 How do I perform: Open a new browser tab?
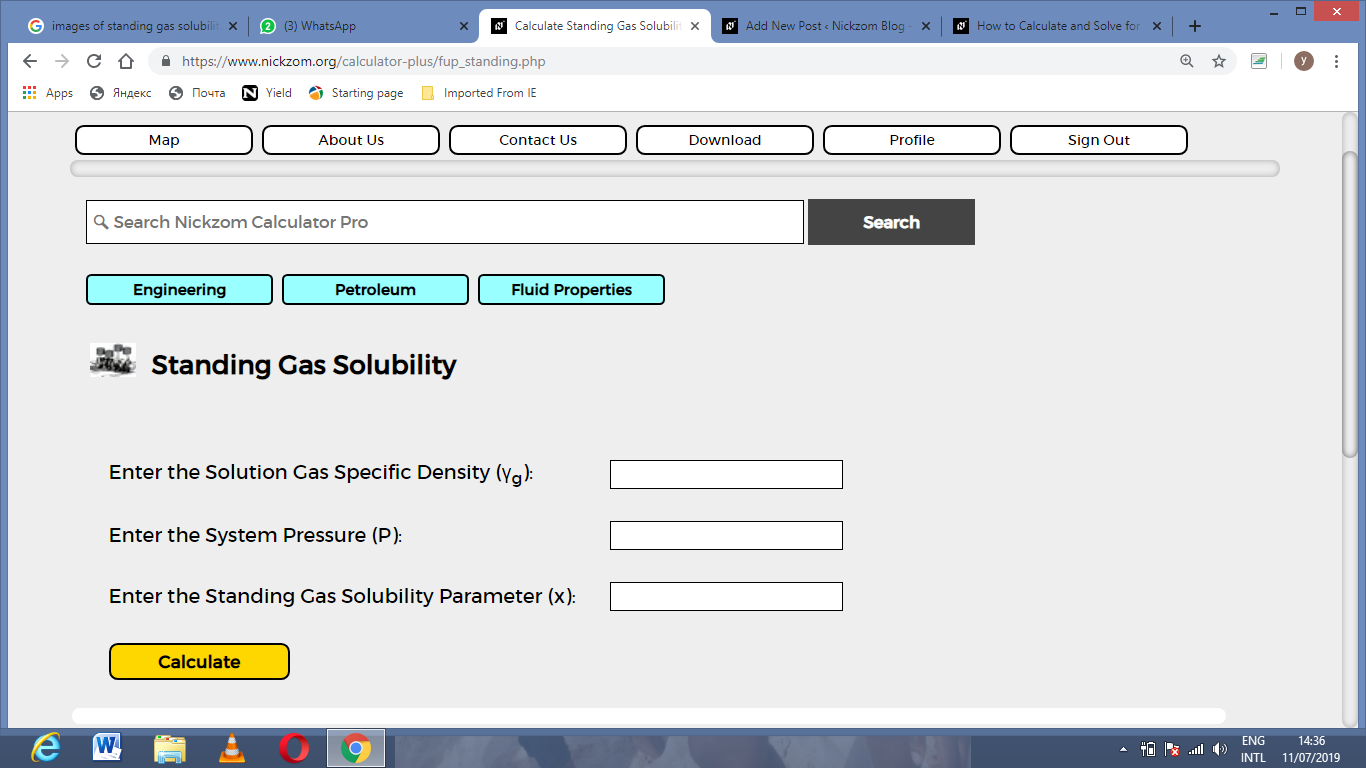tap(1195, 26)
